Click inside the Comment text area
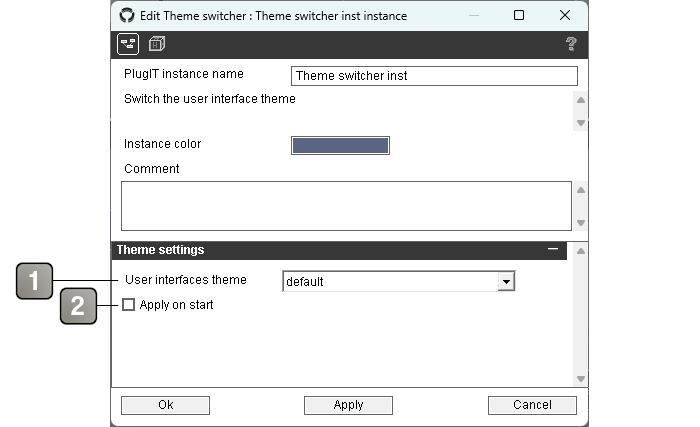 click(x=346, y=206)
